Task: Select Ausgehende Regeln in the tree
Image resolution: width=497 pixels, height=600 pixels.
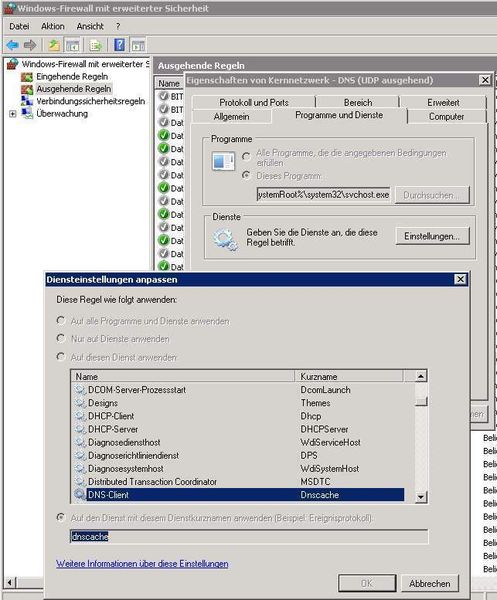Action: pyautogui.click(x=73, y=89)
